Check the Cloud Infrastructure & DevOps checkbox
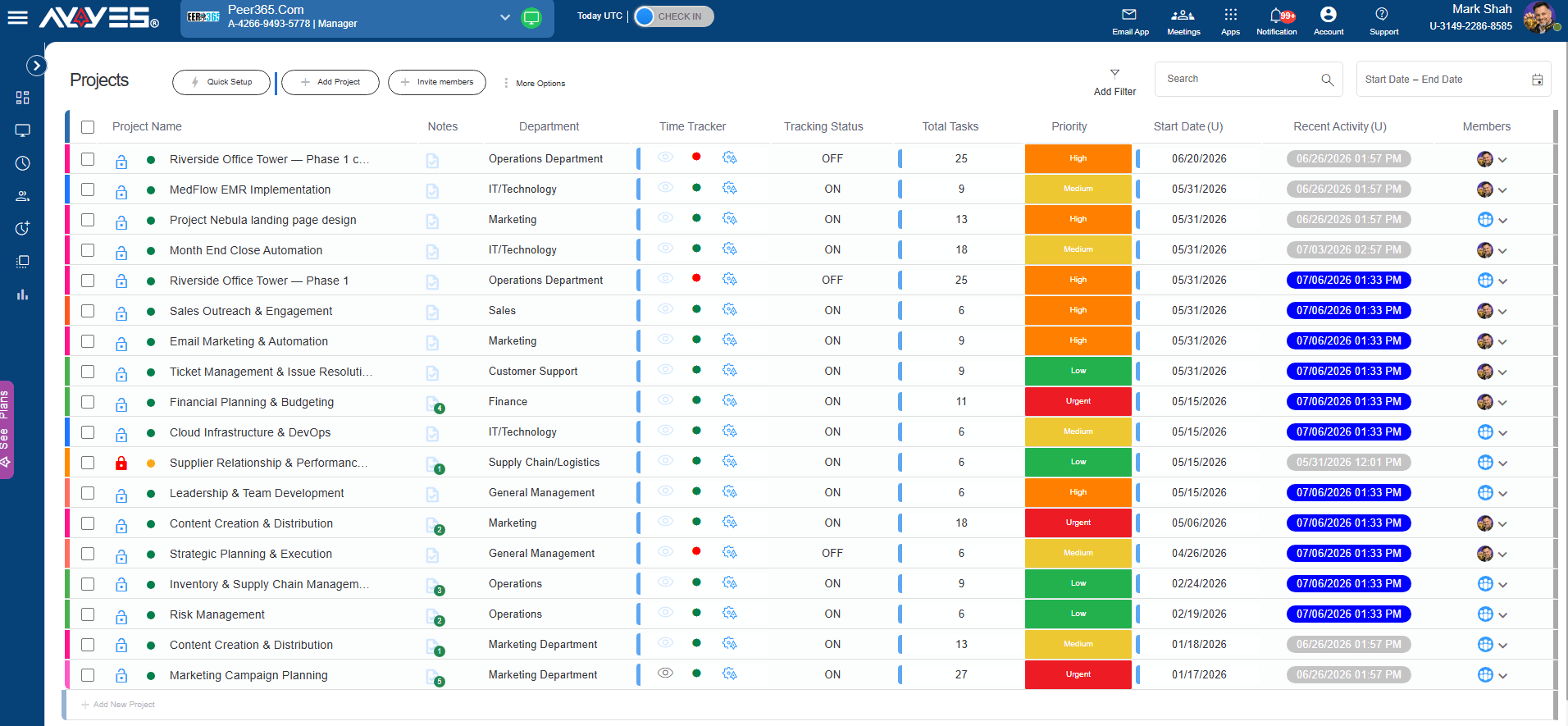Image resolution: width=1568 pixels, height=726 pixels. click(x=88, y=432)
